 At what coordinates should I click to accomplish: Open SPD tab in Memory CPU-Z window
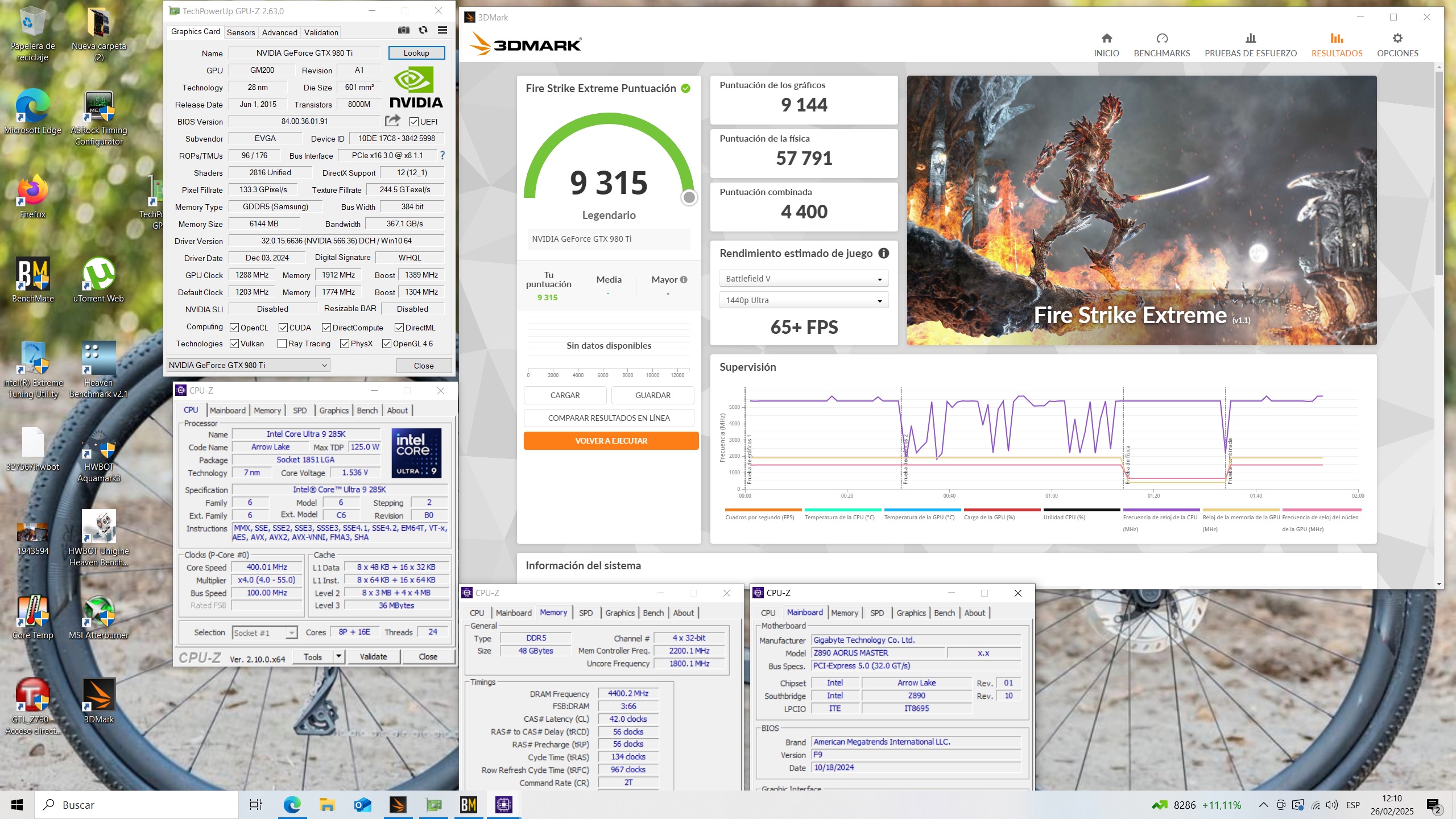586,613
